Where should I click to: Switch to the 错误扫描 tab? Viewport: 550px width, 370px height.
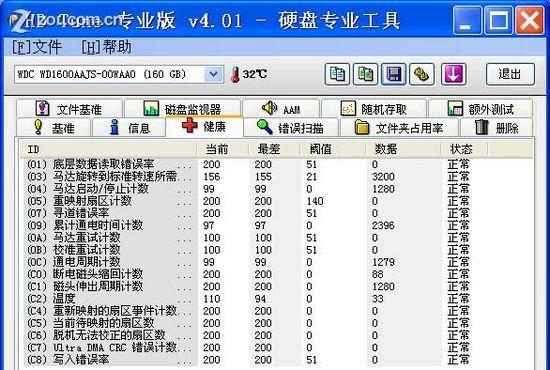point(291,128)
